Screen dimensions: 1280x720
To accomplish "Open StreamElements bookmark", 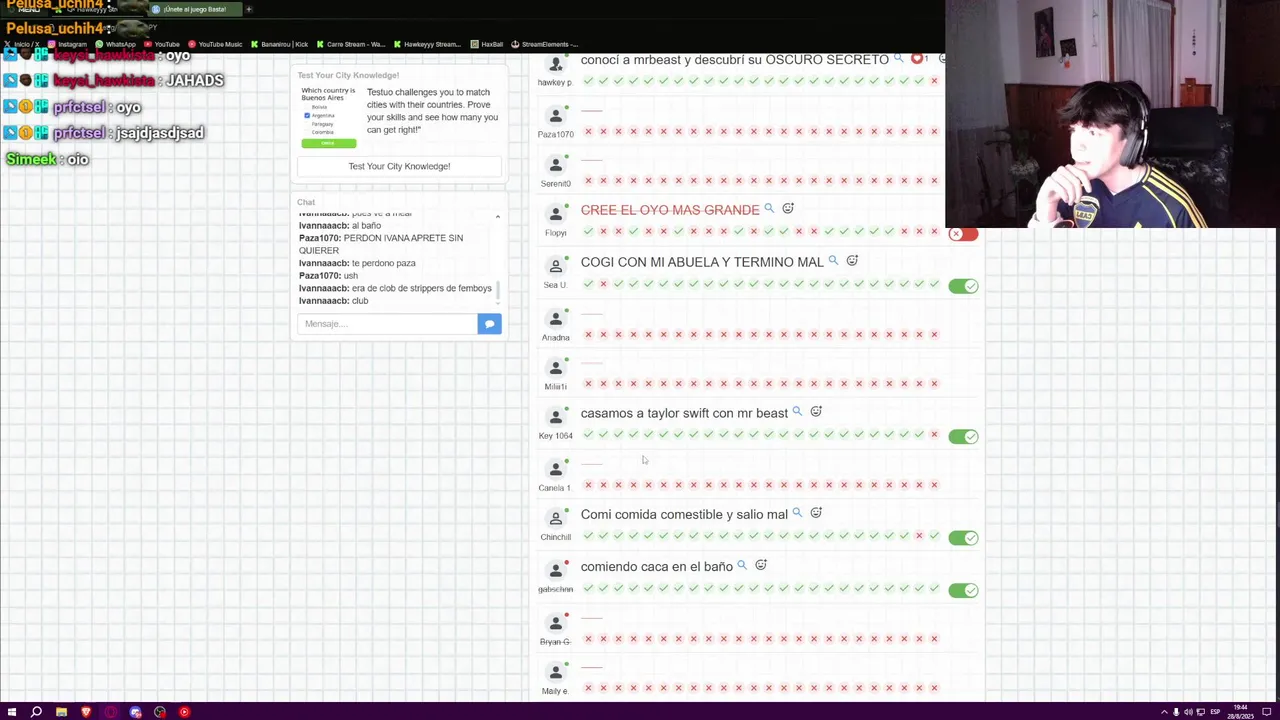I will (x=545, y=44).
